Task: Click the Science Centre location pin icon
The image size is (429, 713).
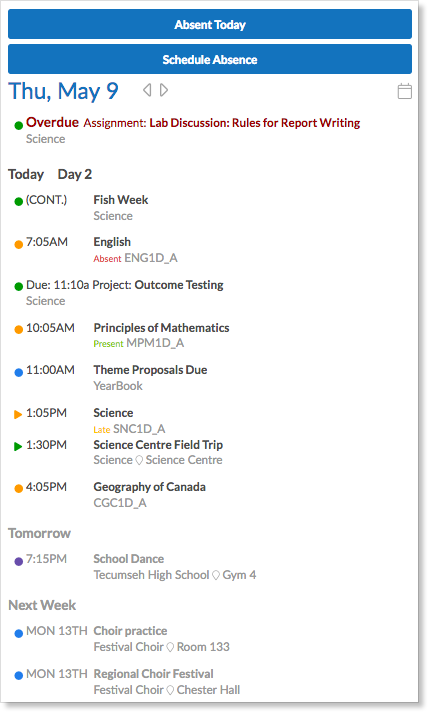Action: point(139,460)
